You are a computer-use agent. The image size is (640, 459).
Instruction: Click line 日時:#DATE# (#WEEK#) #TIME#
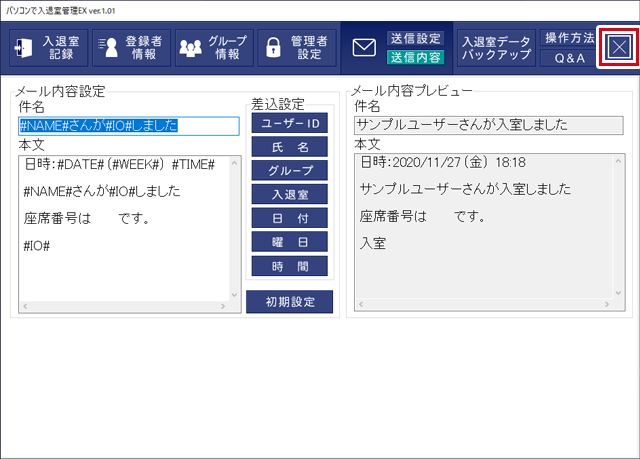120,164
